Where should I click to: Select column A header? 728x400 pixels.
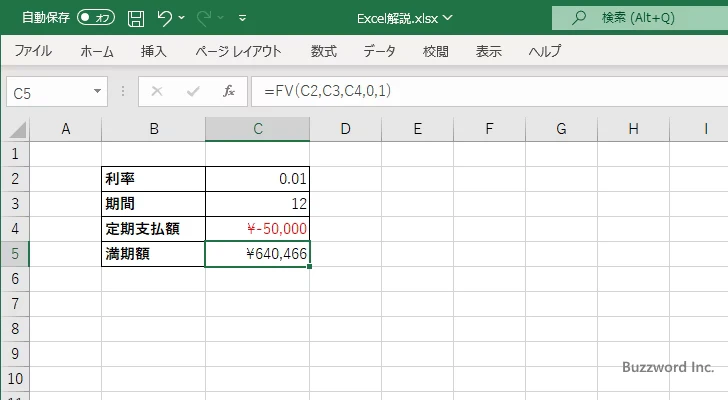click(65, 129)
